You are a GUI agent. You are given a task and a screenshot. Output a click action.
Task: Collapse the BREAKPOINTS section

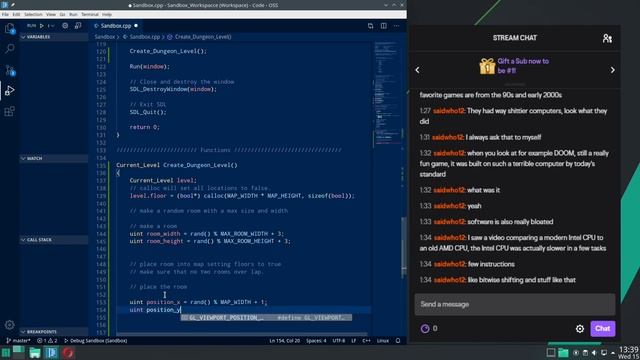point(53,332)
